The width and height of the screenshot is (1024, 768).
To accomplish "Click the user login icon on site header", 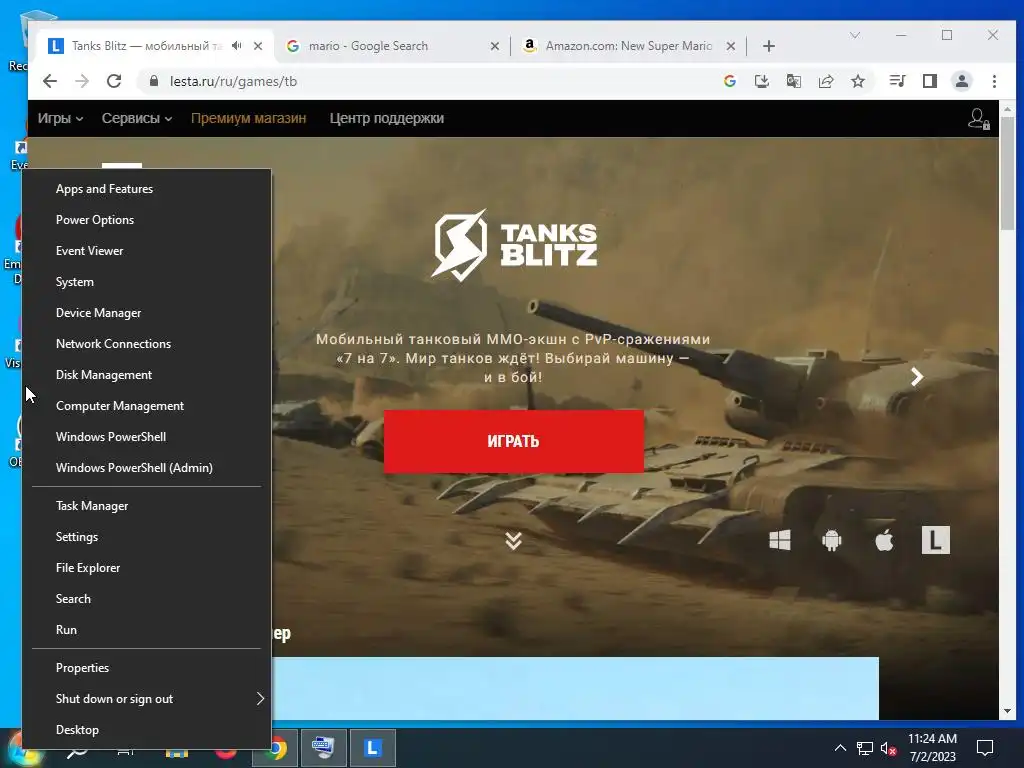I will 978,119.
